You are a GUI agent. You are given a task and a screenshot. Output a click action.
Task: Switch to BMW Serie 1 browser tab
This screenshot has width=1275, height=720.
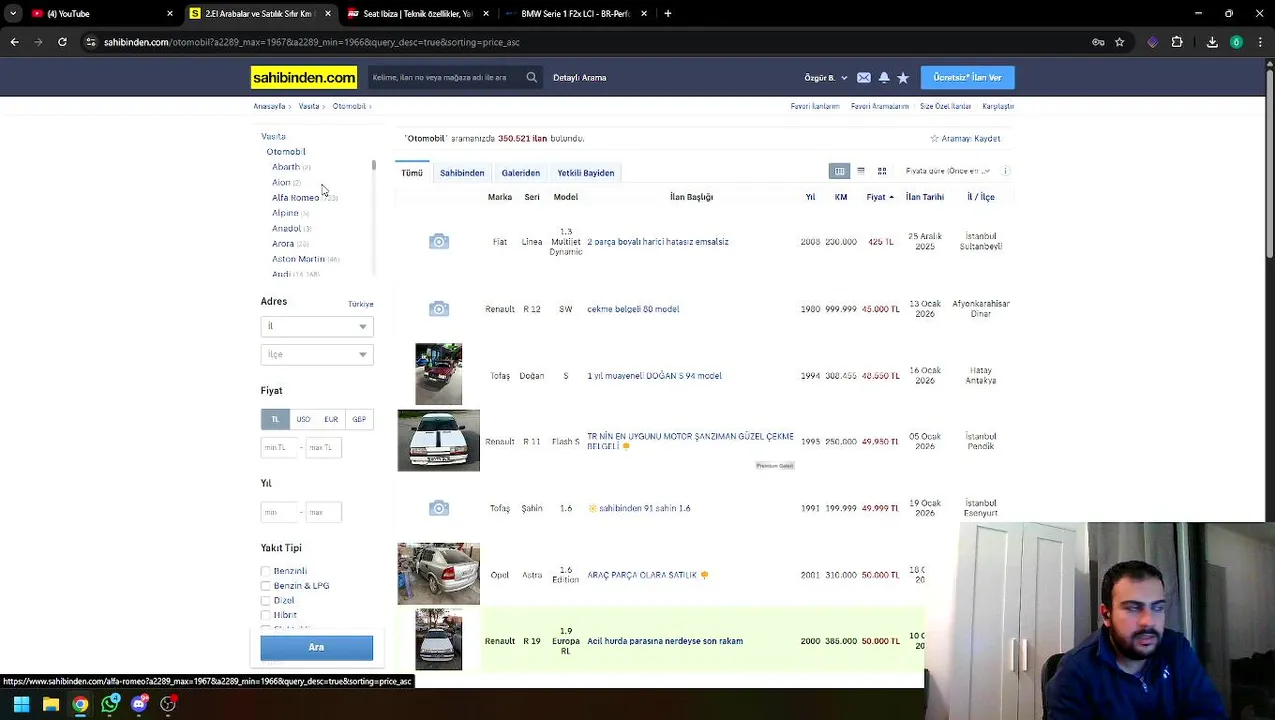[x=576, y=14]
